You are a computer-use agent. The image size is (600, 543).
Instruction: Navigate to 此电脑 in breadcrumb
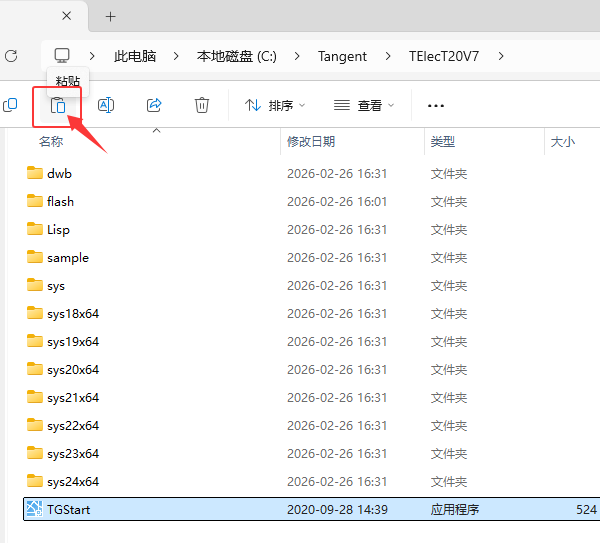click(x=135, y=56)
